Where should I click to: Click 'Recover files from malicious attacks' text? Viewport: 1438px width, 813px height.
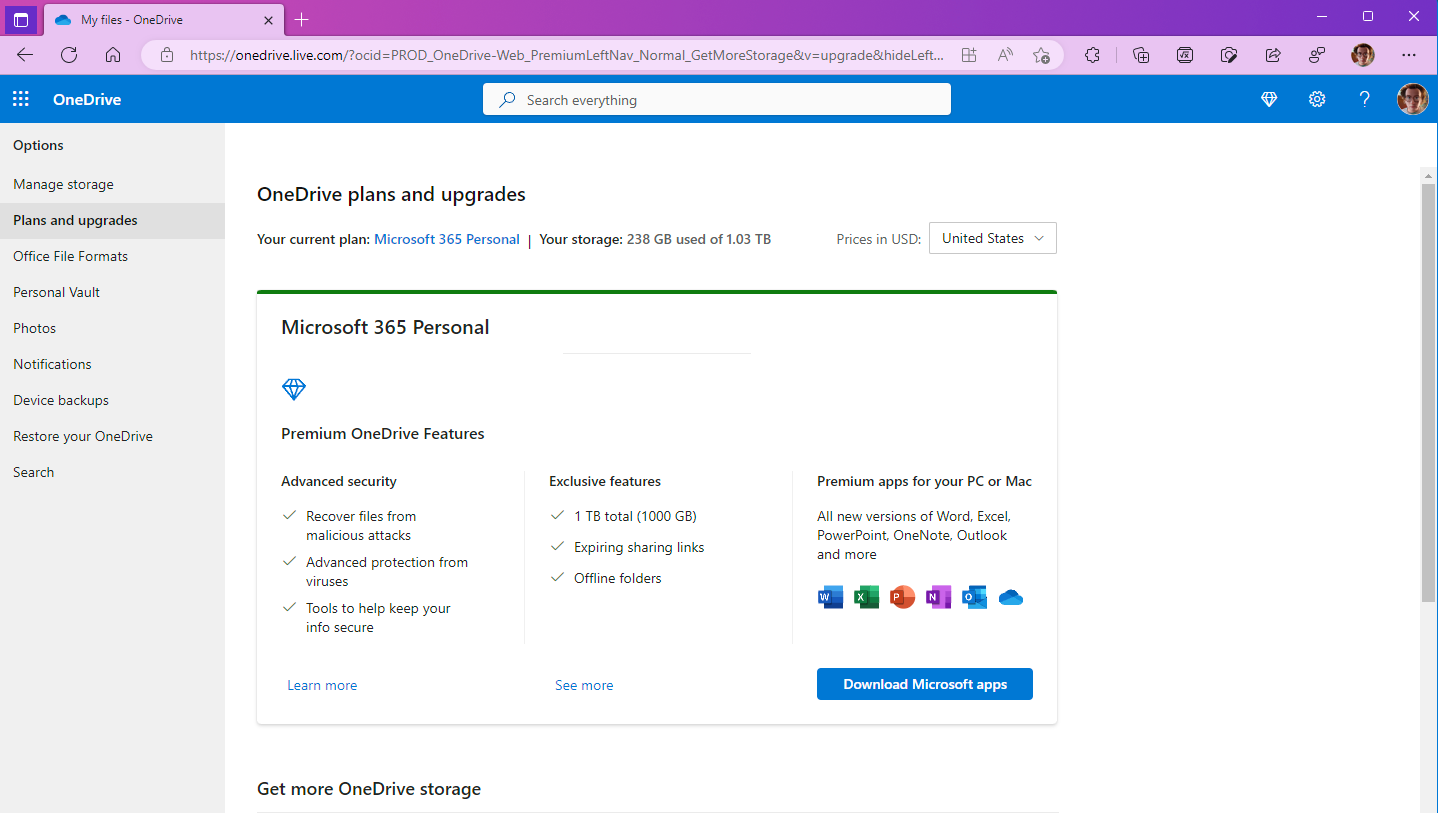(x=361, y=526)
